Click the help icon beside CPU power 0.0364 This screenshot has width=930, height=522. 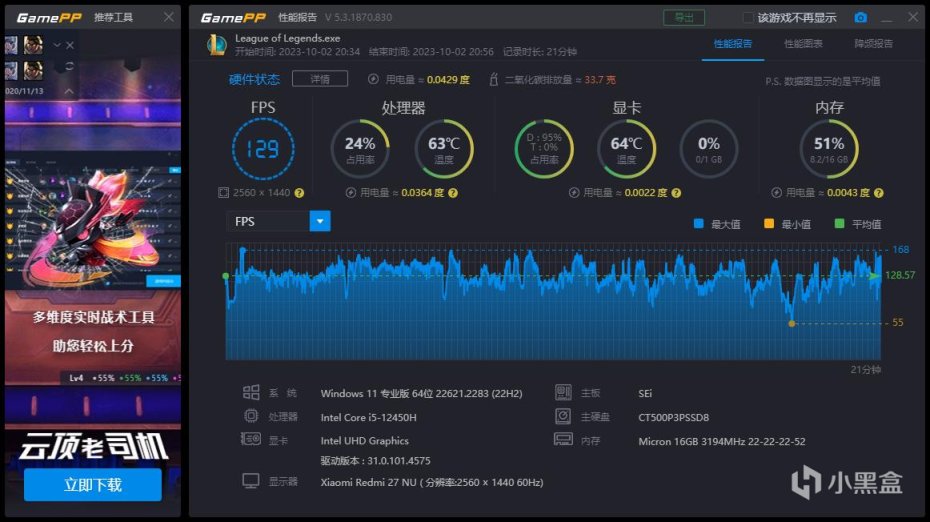click(x=453, y=193)
